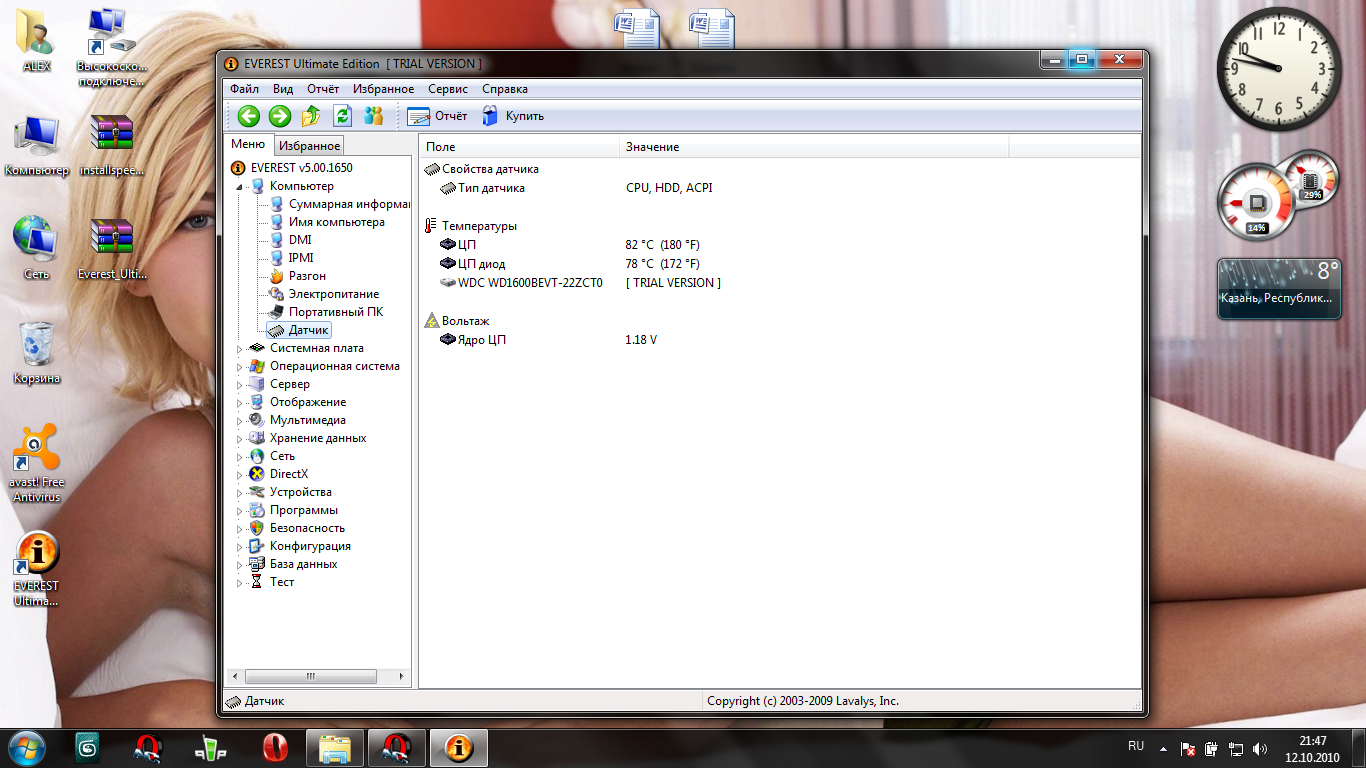Click the Отчёт button in the toolbar
The image size is (1366, 768).
[x=438, y=116]
